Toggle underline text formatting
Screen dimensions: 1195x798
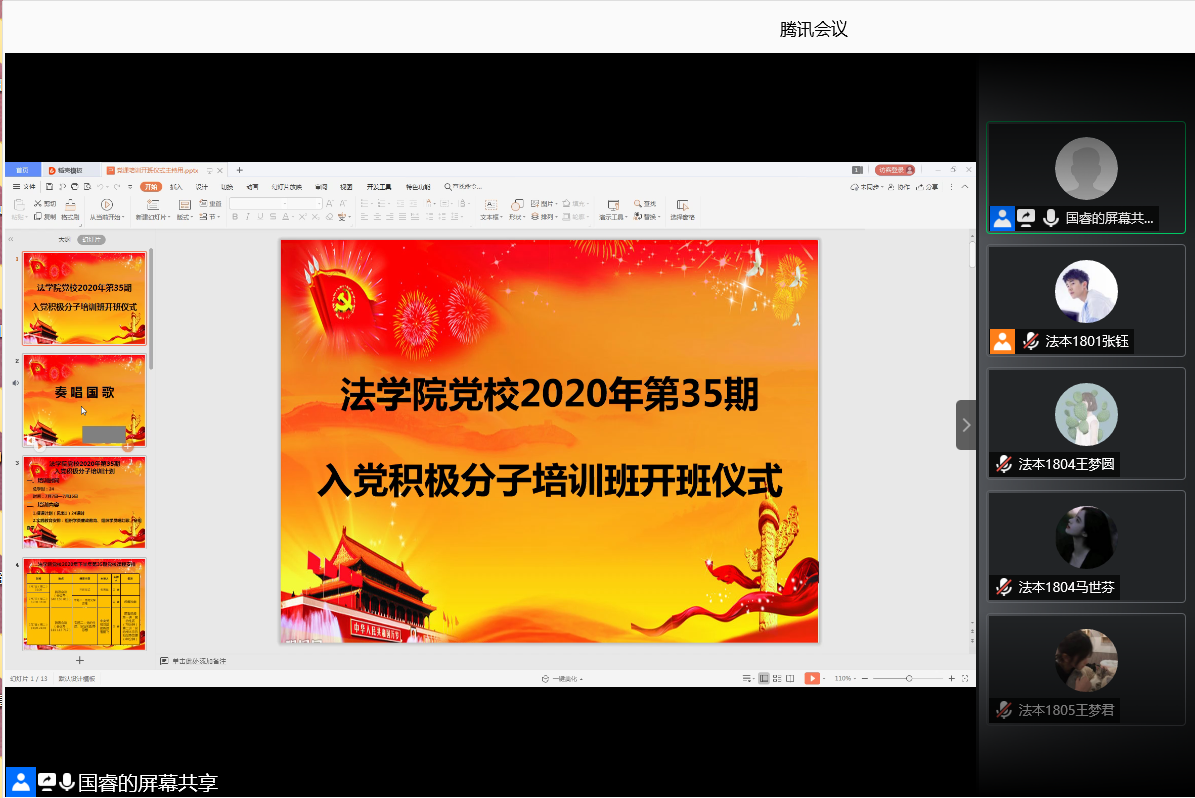pos(259,217)
